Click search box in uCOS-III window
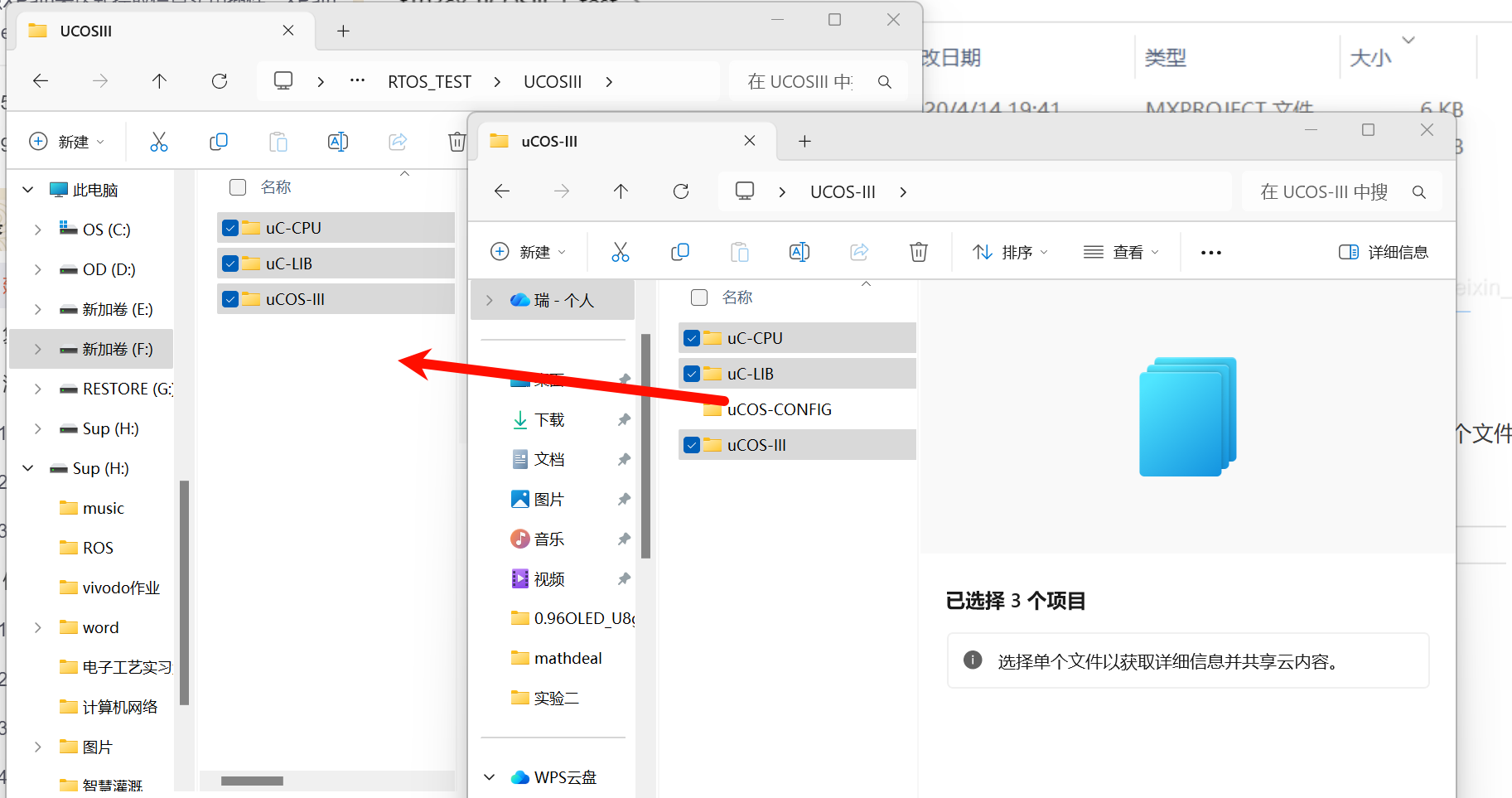1512x798 pixels. coord(1342,192)
